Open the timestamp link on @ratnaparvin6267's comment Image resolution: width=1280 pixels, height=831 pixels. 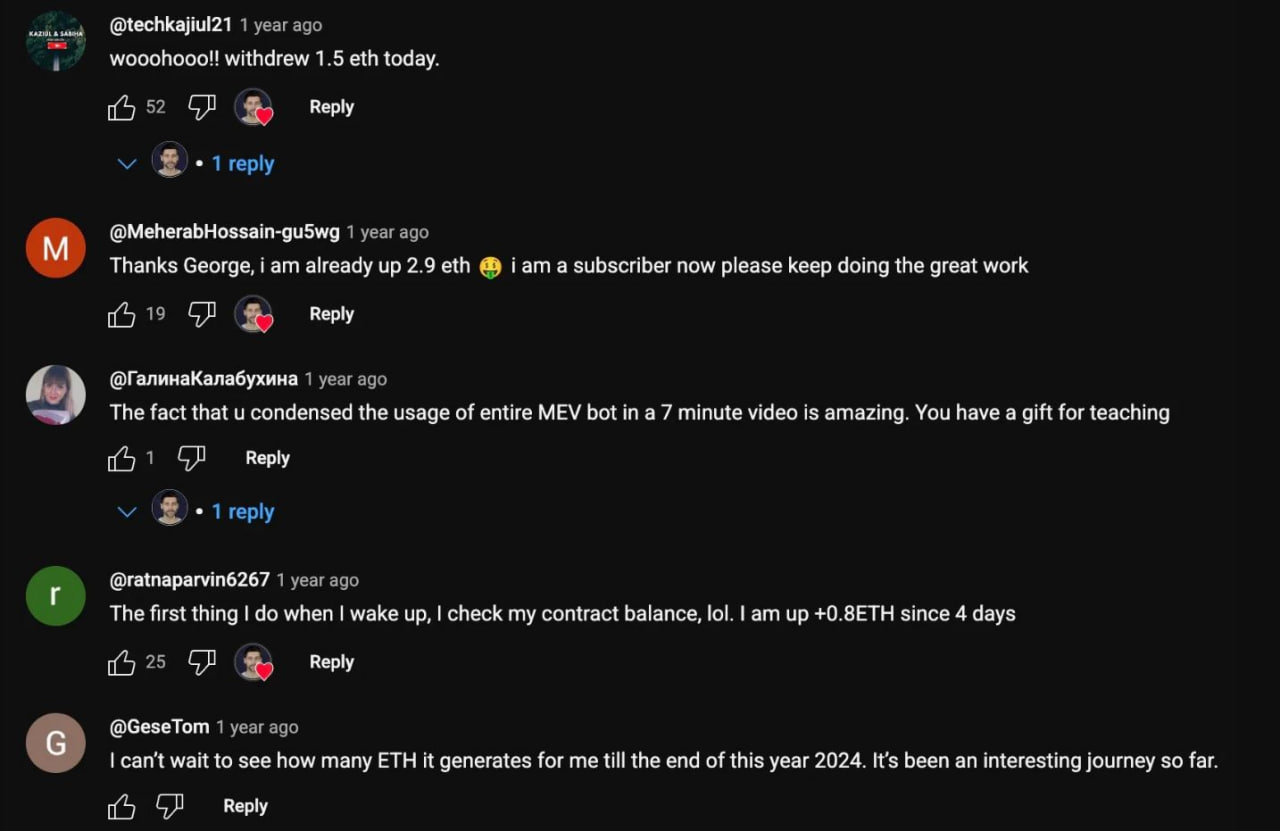tap(317, 579)
